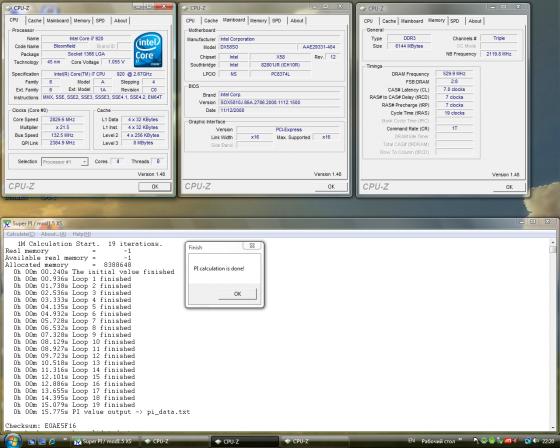The image size is (560, 448).
Task: Click the DRAM Frequency value field
Action: (x=454, y=74)
